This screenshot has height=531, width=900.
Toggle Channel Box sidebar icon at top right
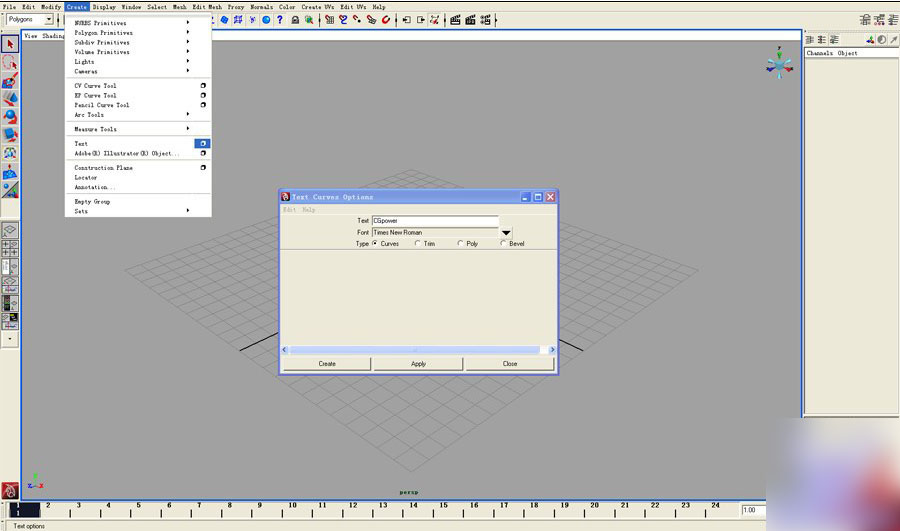[x=893, y=20]
